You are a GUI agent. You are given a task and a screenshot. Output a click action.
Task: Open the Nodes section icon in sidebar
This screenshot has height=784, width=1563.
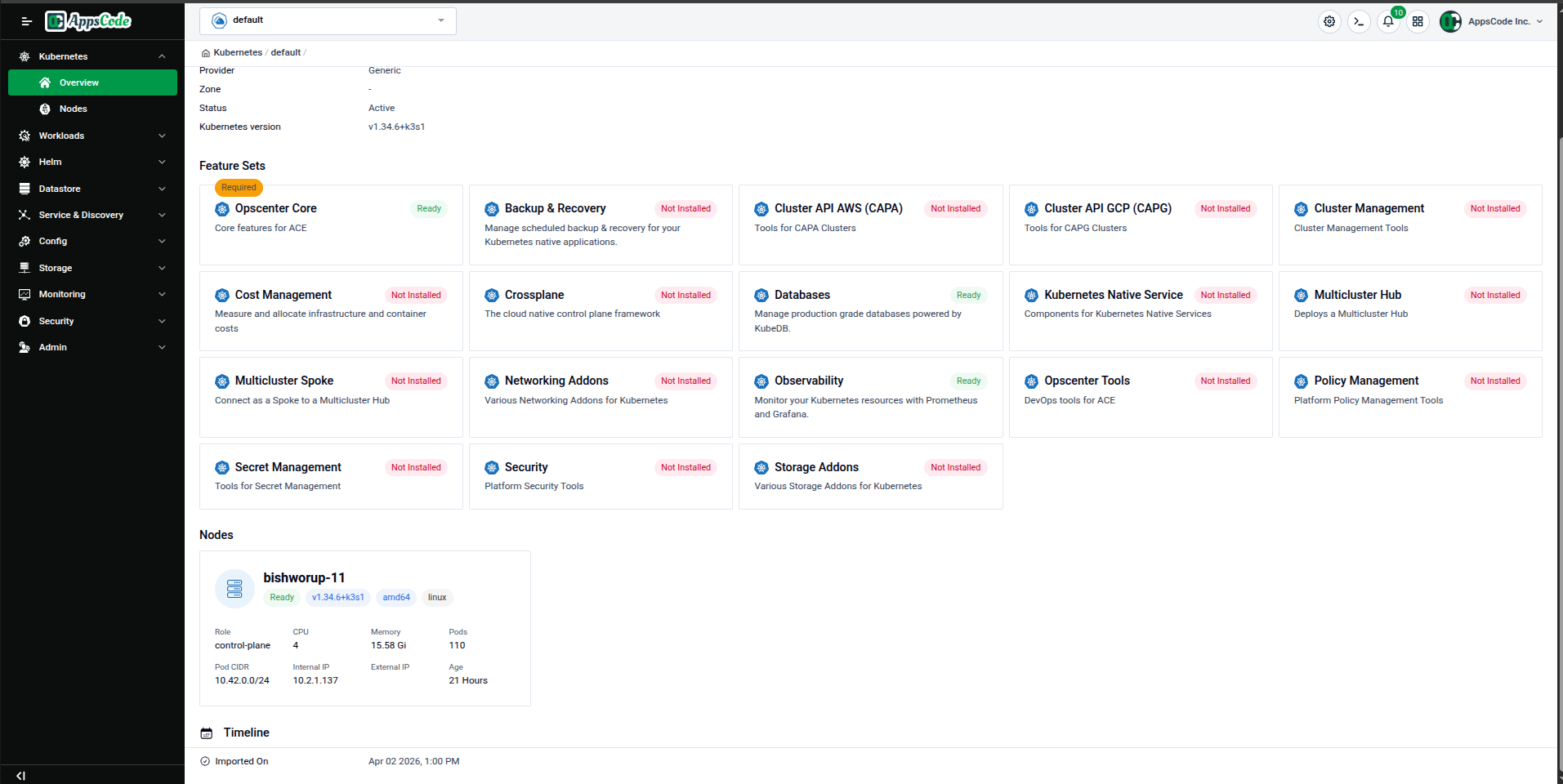coord(47,109)
